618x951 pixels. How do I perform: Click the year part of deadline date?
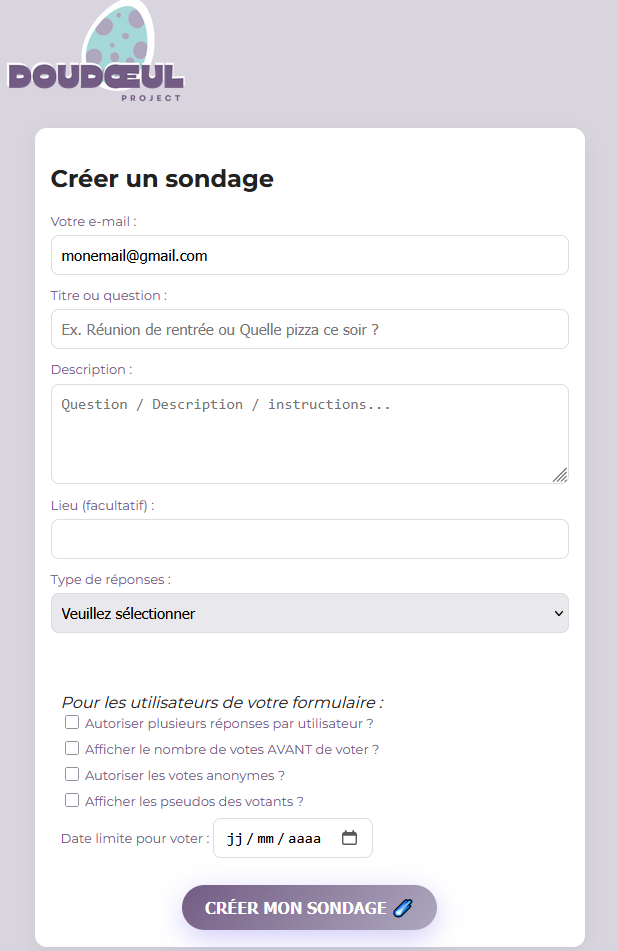tap(304, 838)
